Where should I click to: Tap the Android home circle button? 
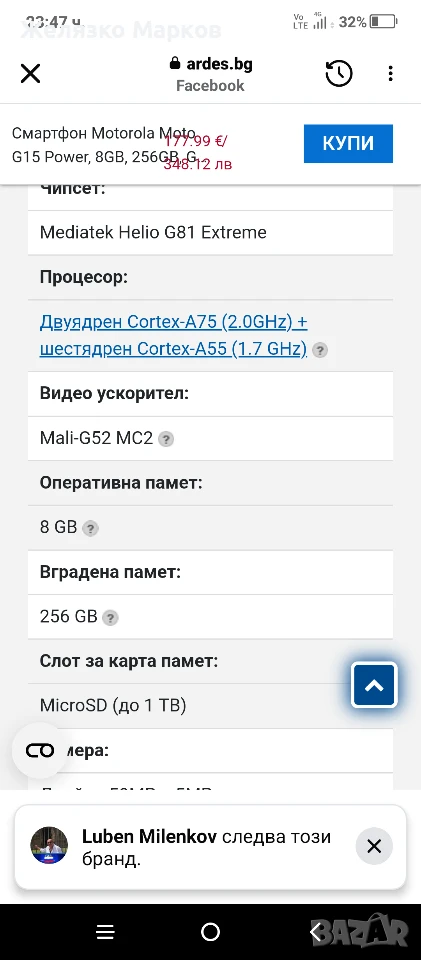coord(210,932)
